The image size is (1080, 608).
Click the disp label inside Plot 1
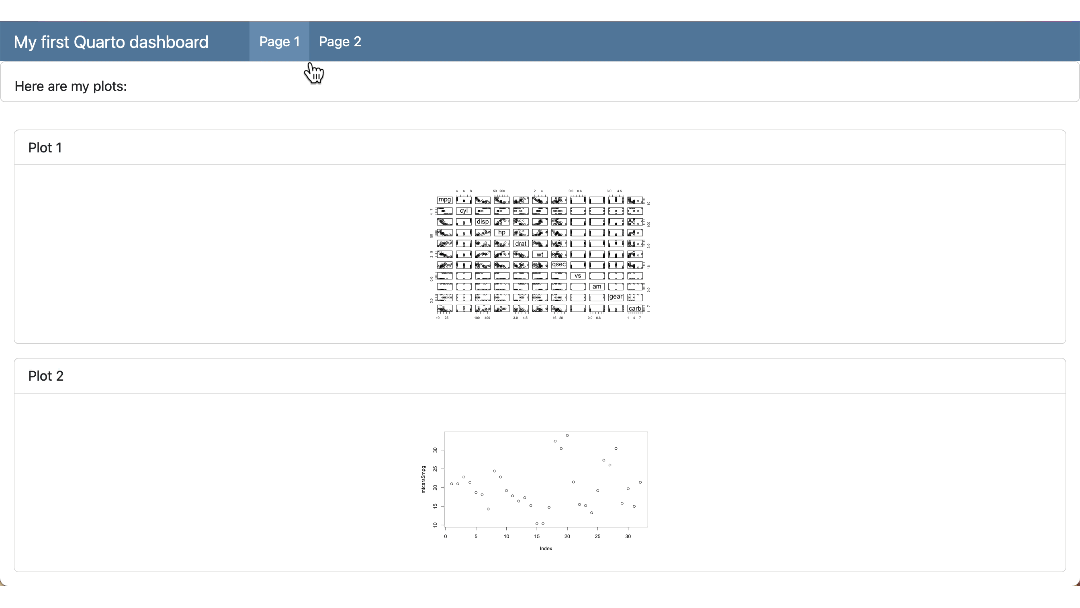click(483, 222)
